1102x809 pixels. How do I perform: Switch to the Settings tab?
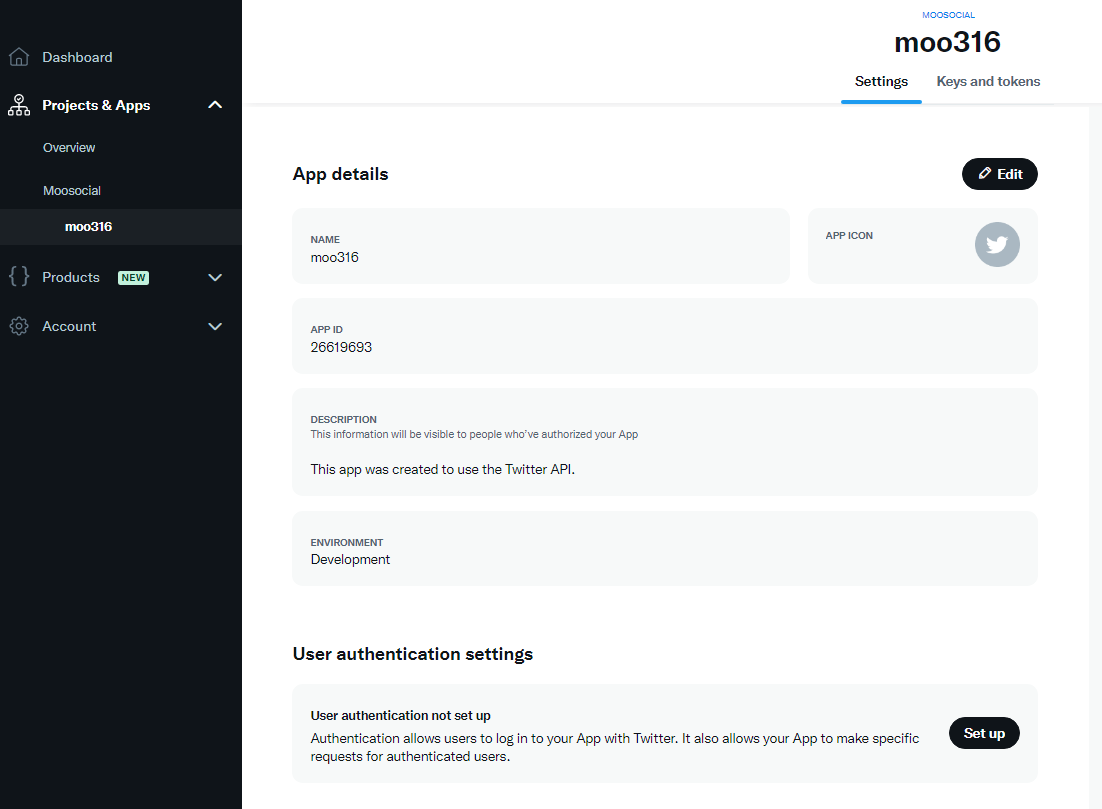tap(881, 82)
